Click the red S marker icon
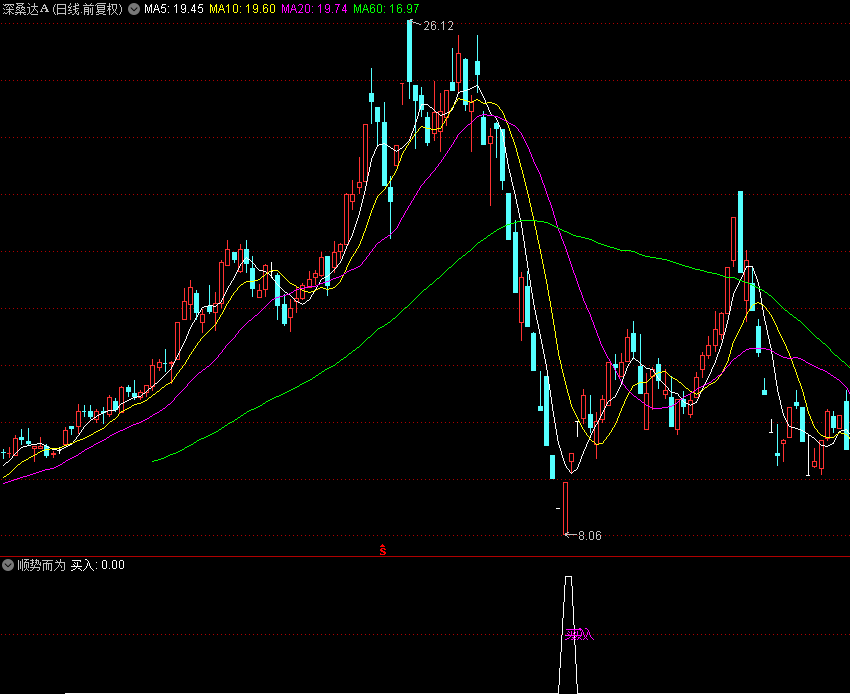The image size is (850, 694). (x=383, y=550)
